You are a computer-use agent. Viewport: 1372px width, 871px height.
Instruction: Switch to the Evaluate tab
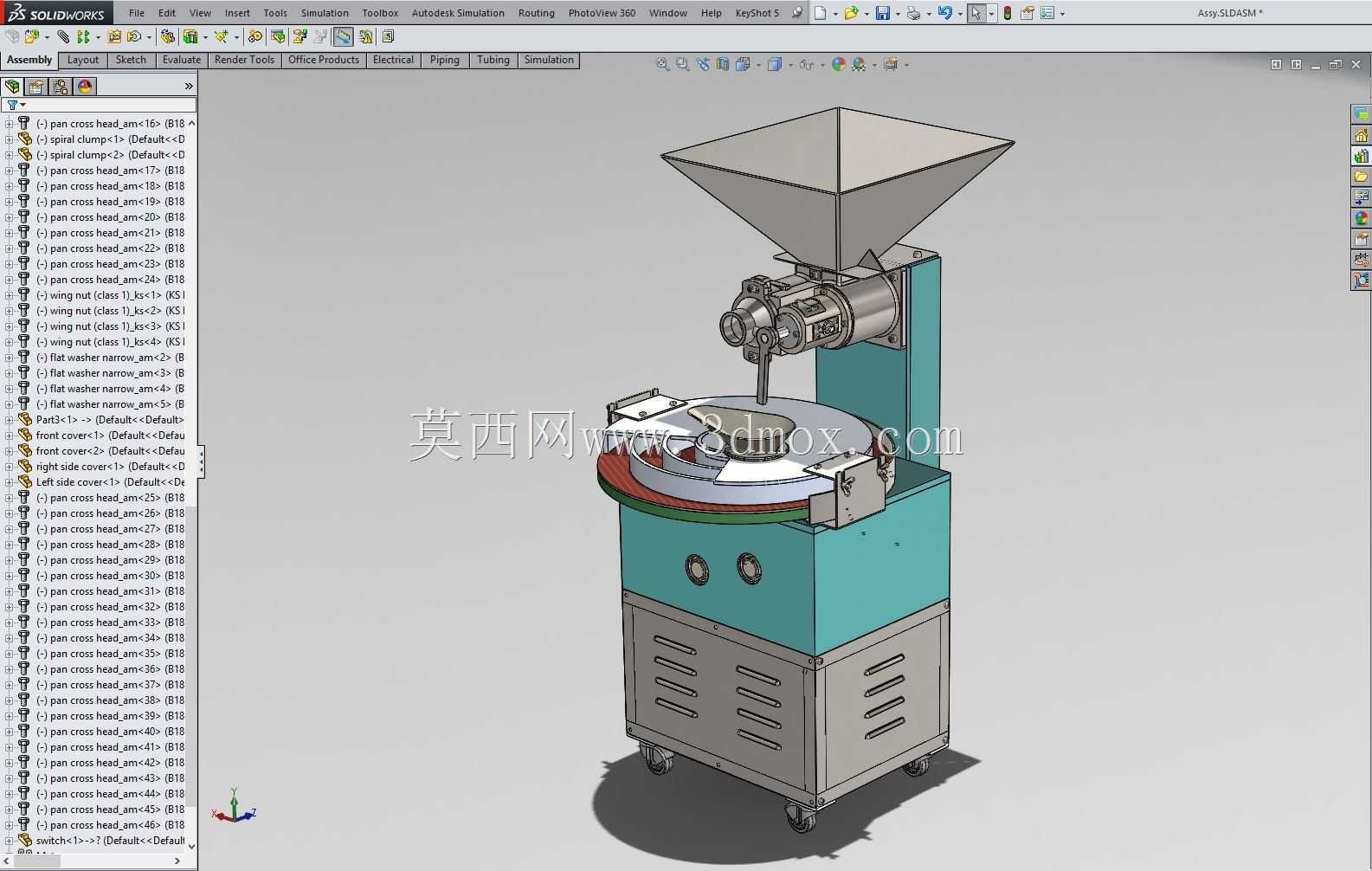(x=182, y=60)
